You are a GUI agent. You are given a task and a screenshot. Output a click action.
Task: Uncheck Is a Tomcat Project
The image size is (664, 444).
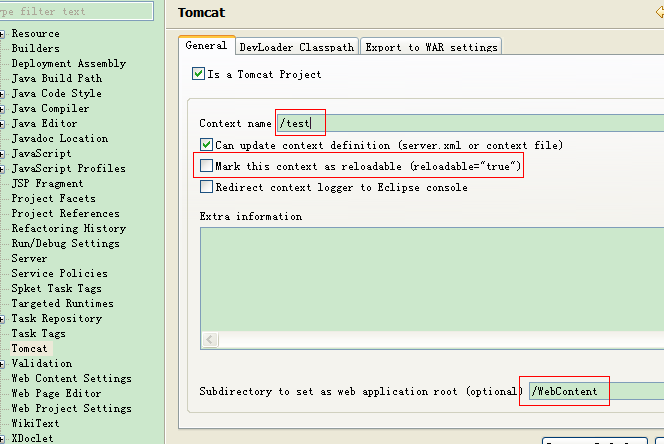[x=198, y=74]
